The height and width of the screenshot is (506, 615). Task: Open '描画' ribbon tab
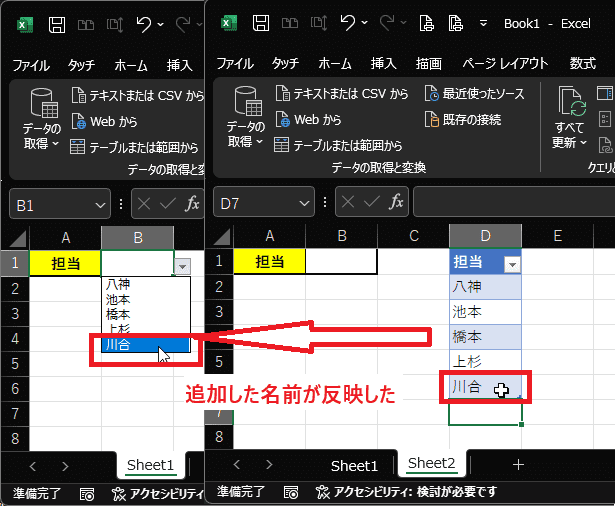point(428,64)
